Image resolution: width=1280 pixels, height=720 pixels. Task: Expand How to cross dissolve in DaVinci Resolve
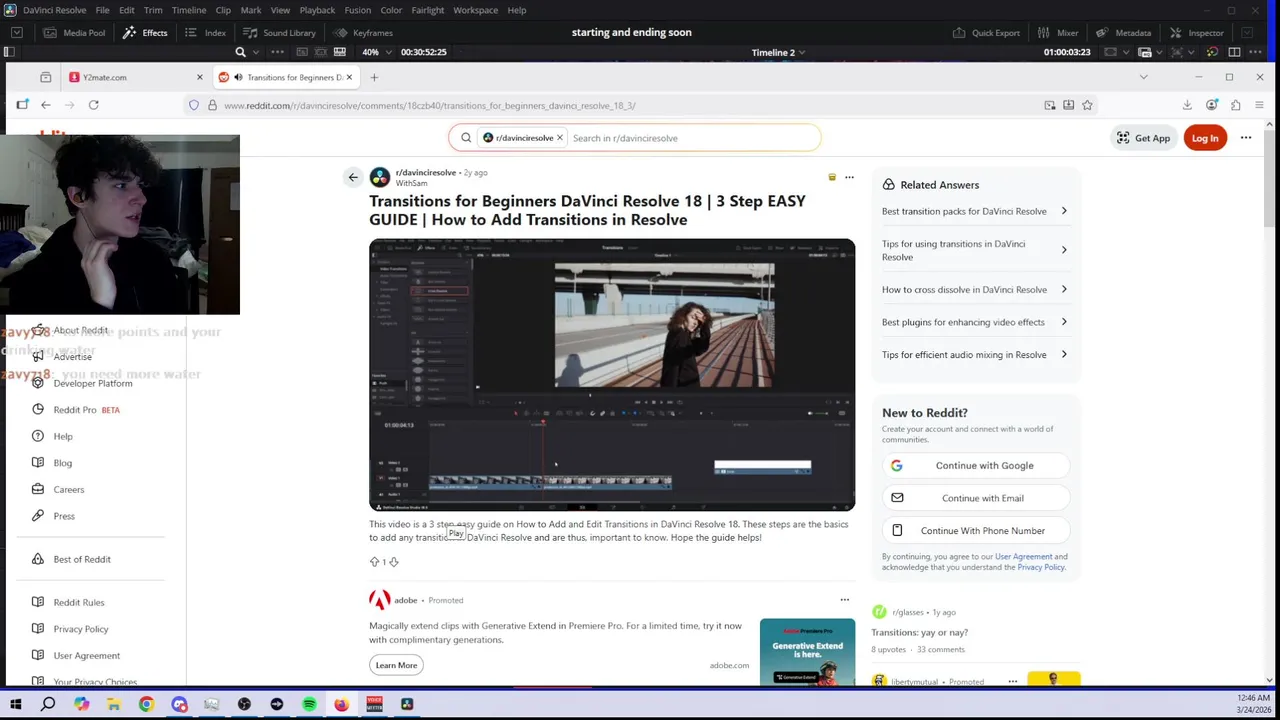975,290
